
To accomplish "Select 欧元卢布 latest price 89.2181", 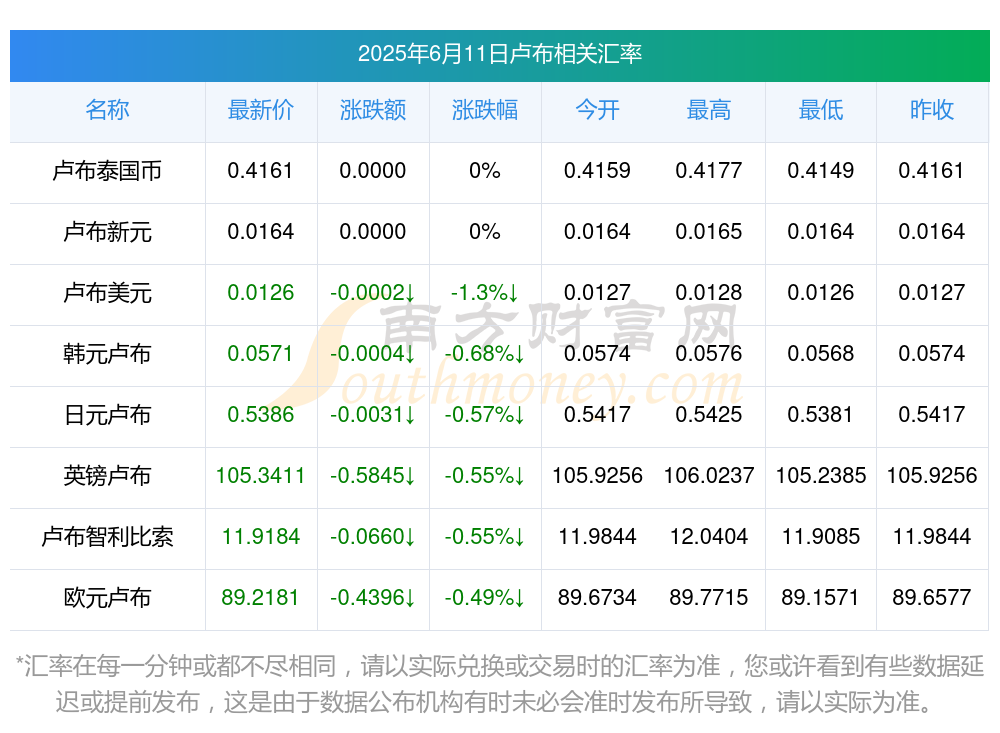I will [260, 597].
